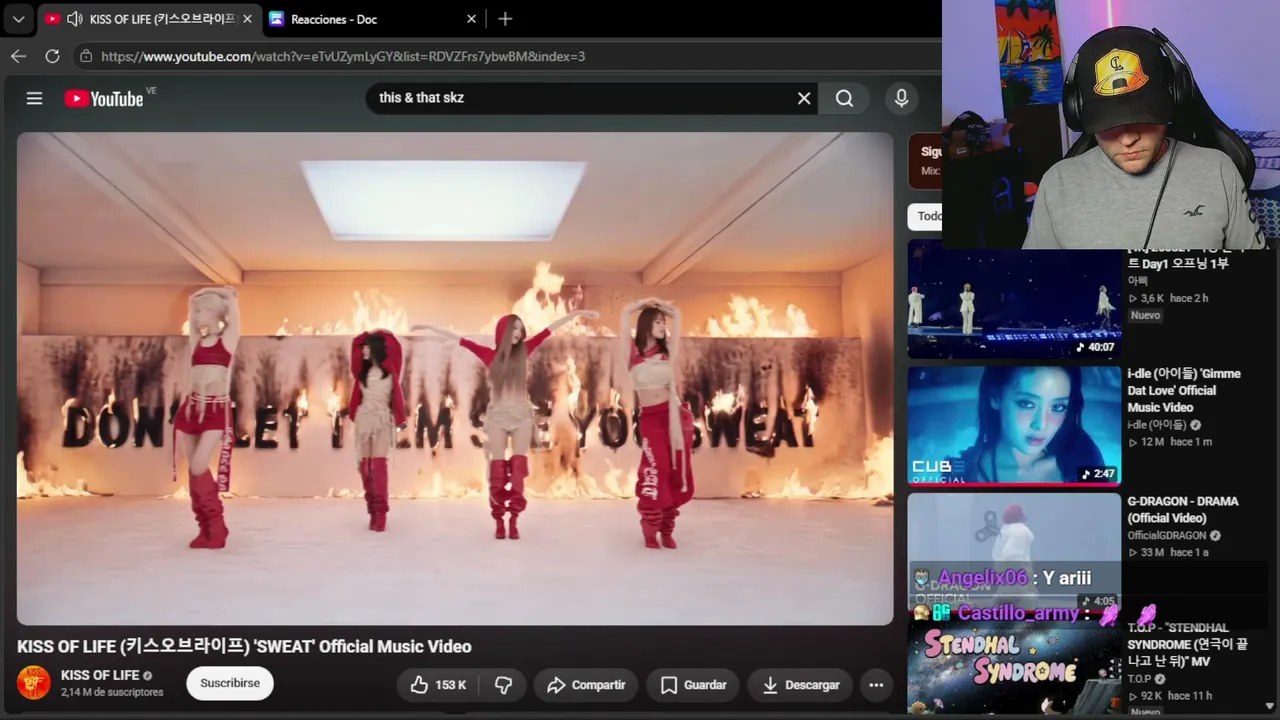Dislike the video with thumbs-down

504,685
